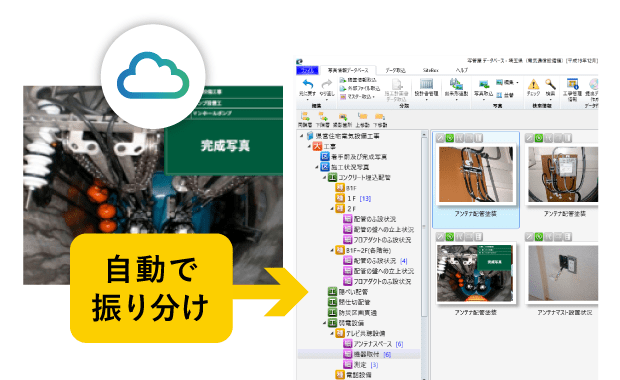Click the 下階層 add-child-level icon
Image resolution: width=620 pixels, height=380 pixels.
click(x=323, y=116)
